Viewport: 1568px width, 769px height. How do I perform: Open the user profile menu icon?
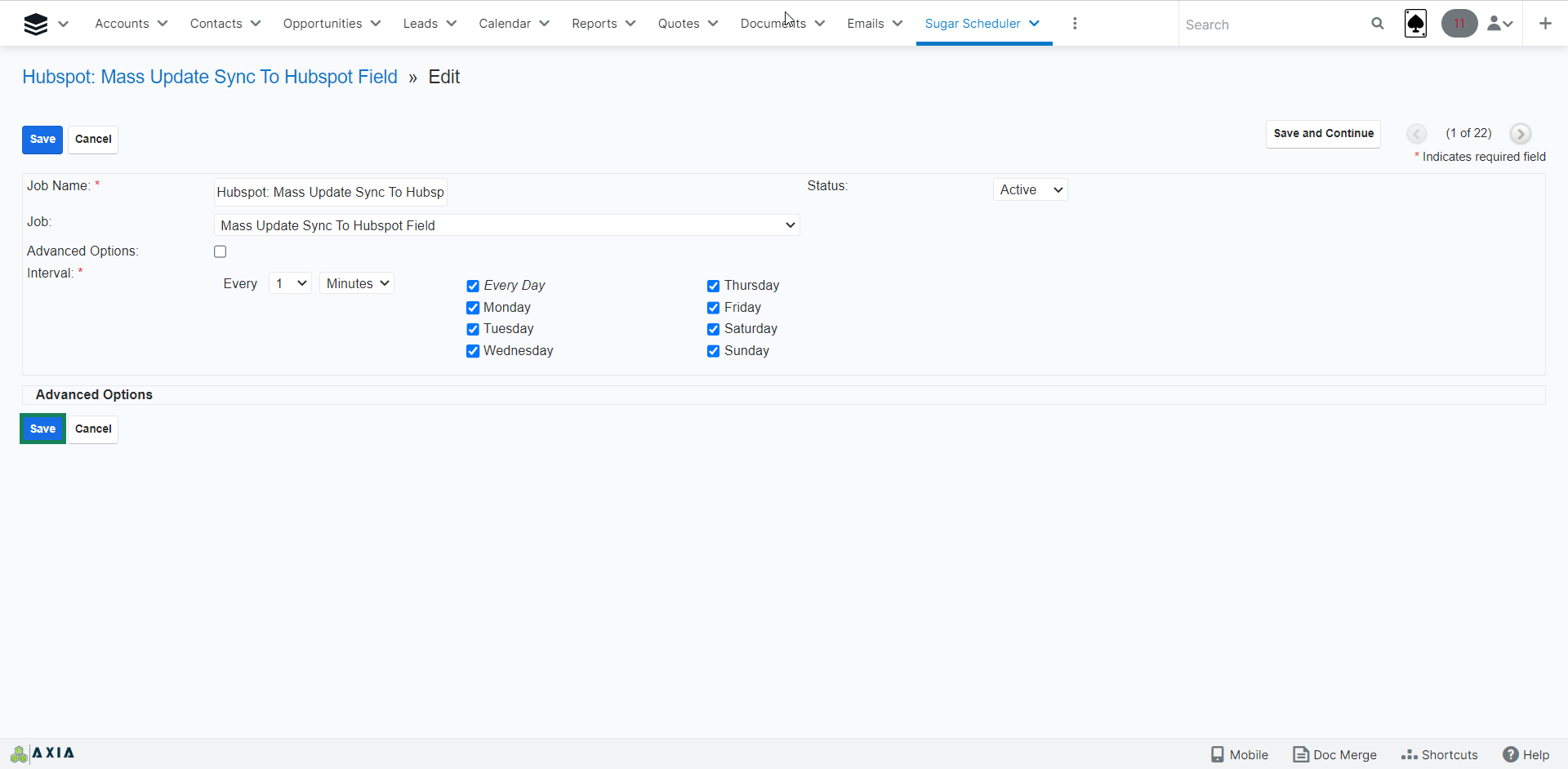[x=1500, y=24]
